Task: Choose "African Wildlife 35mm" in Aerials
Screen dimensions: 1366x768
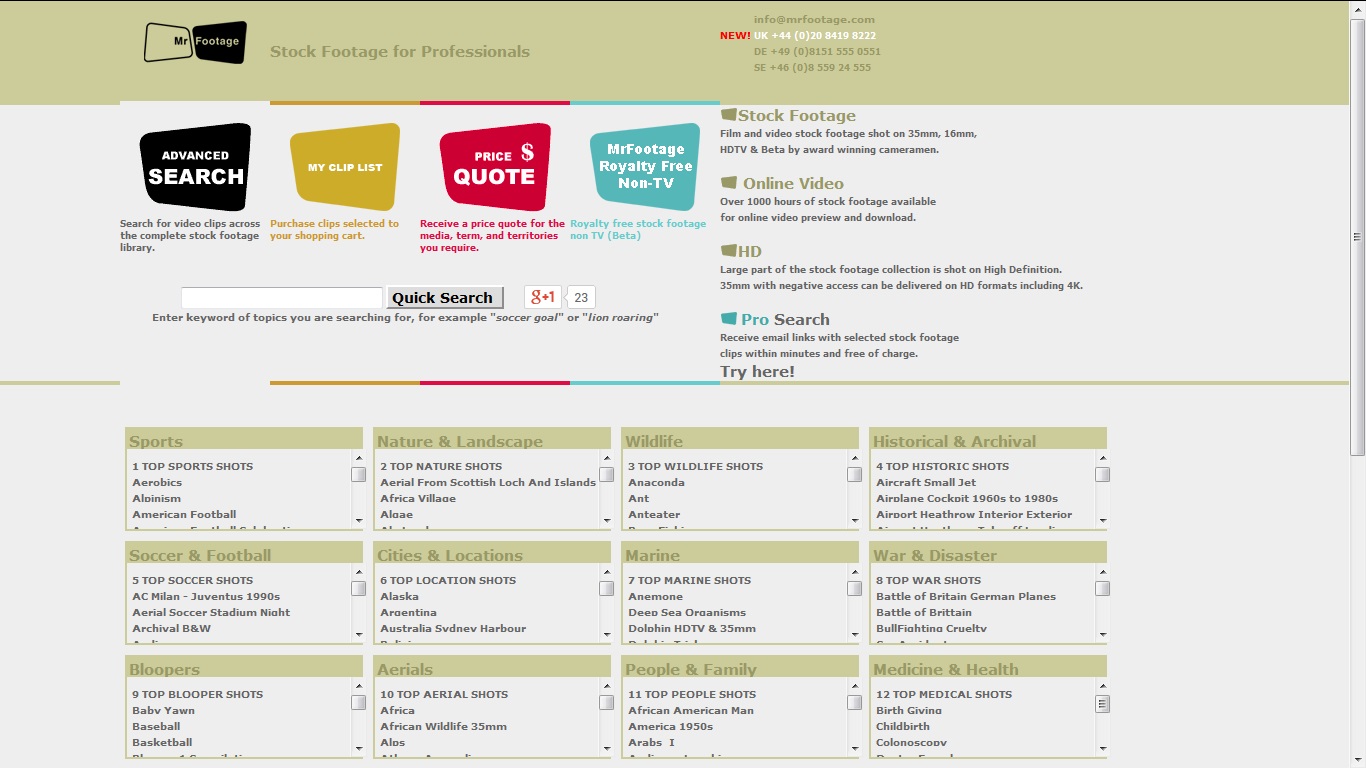Action: click(443, 726)
